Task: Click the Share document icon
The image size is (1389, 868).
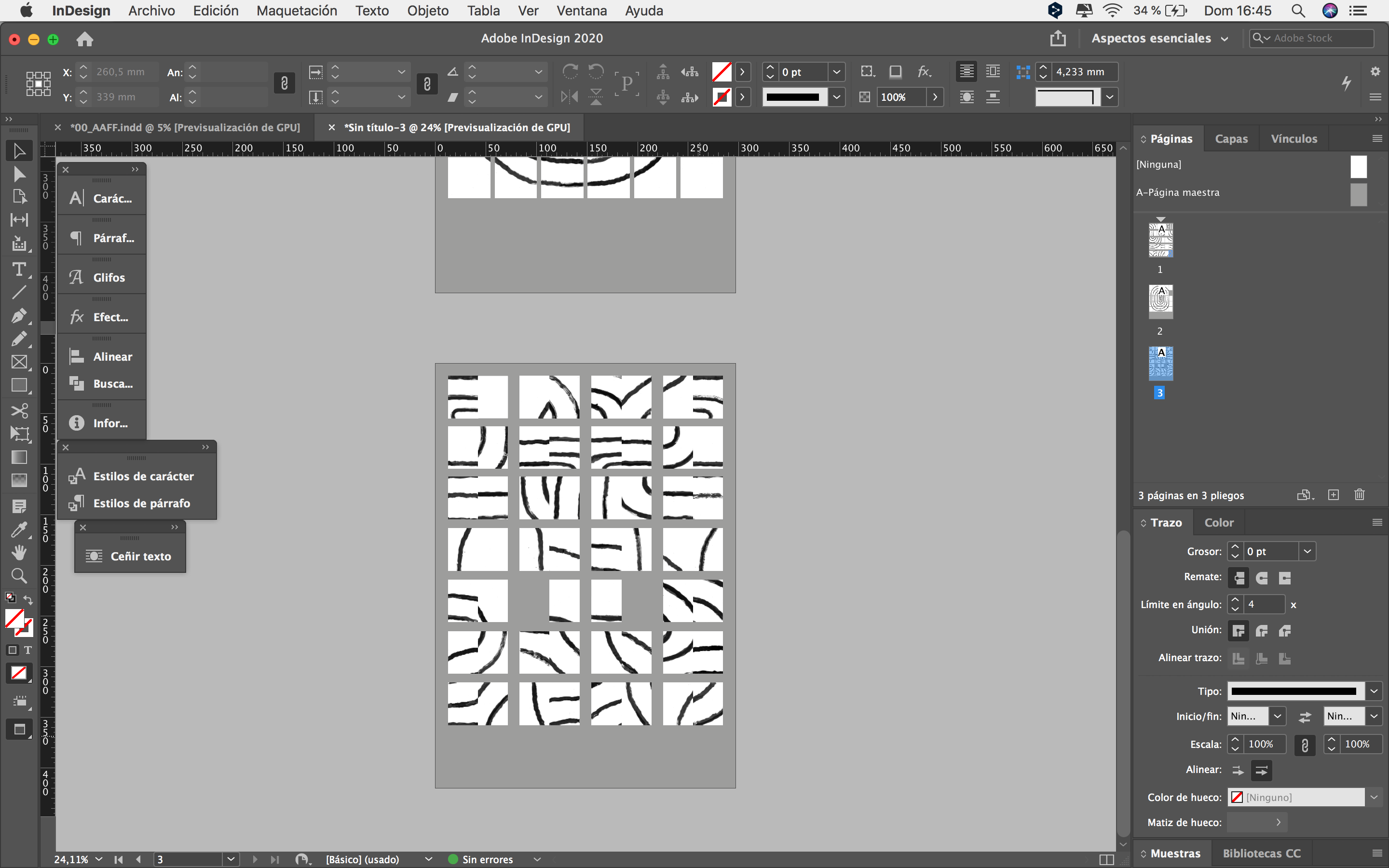Action: [1057, 39]
